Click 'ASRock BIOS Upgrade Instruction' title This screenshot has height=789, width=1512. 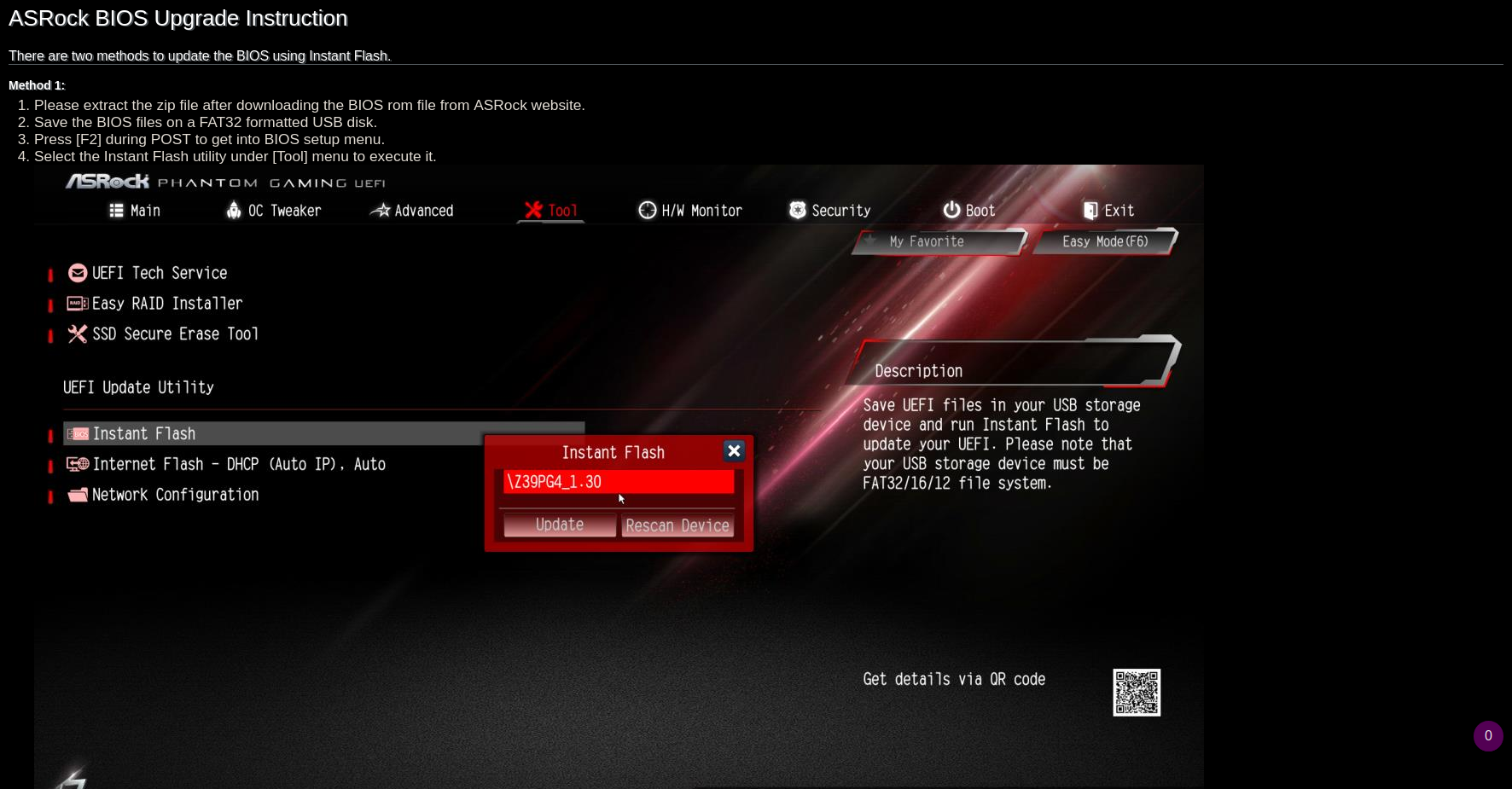[178, 18]
